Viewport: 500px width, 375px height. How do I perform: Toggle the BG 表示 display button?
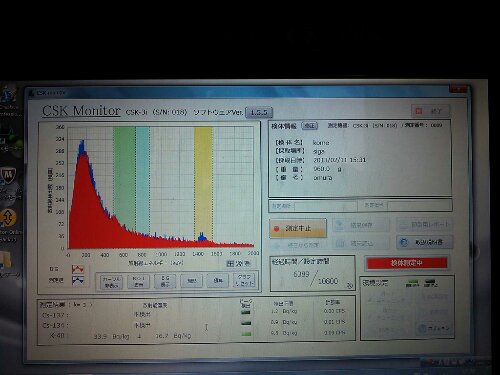(x=165, y=281)
